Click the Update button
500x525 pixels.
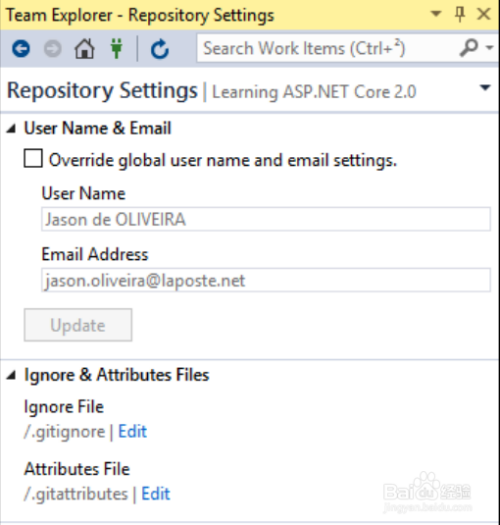point(78,325)
